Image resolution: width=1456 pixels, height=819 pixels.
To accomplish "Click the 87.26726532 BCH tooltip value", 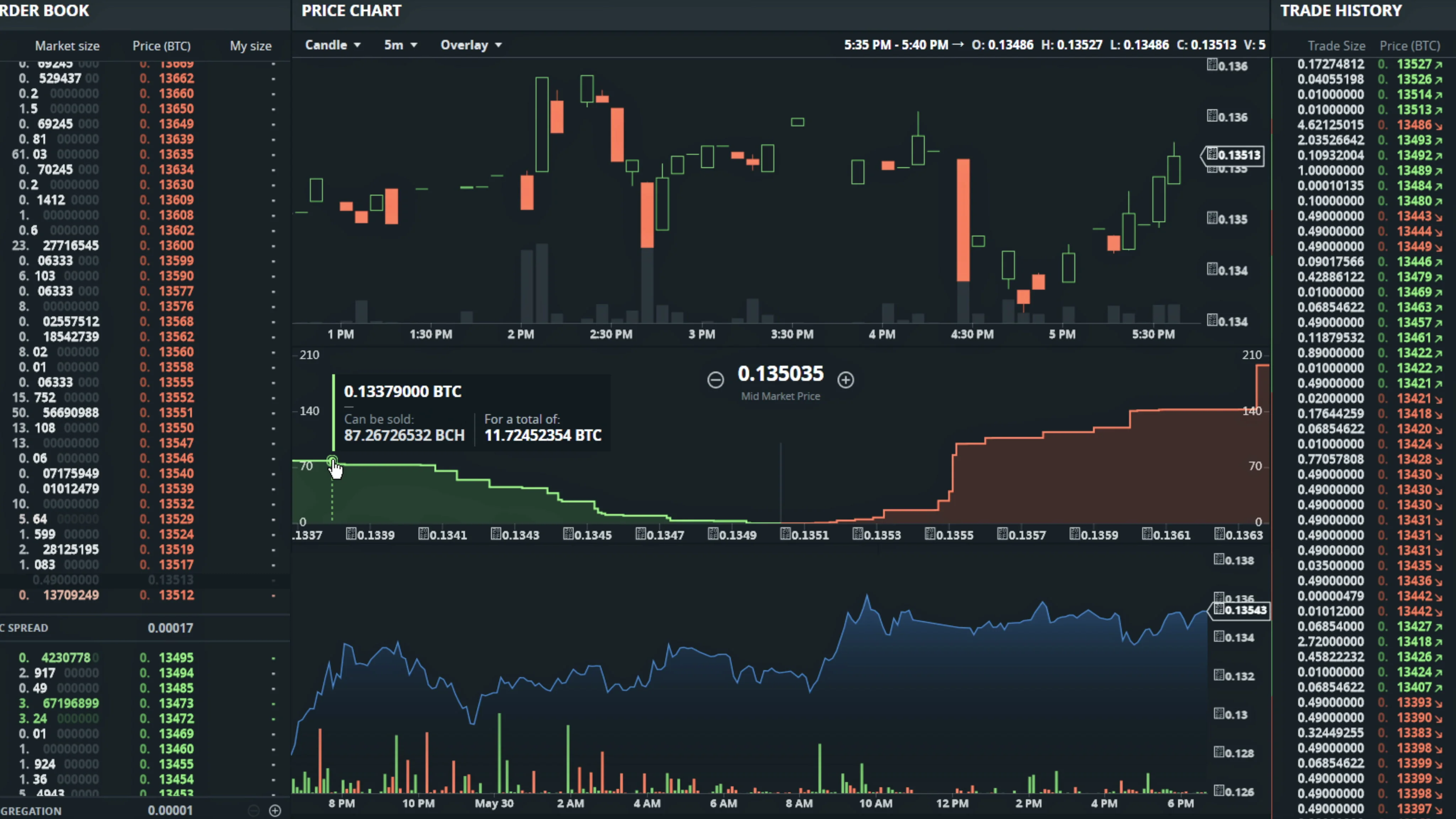I will point(404,436).
